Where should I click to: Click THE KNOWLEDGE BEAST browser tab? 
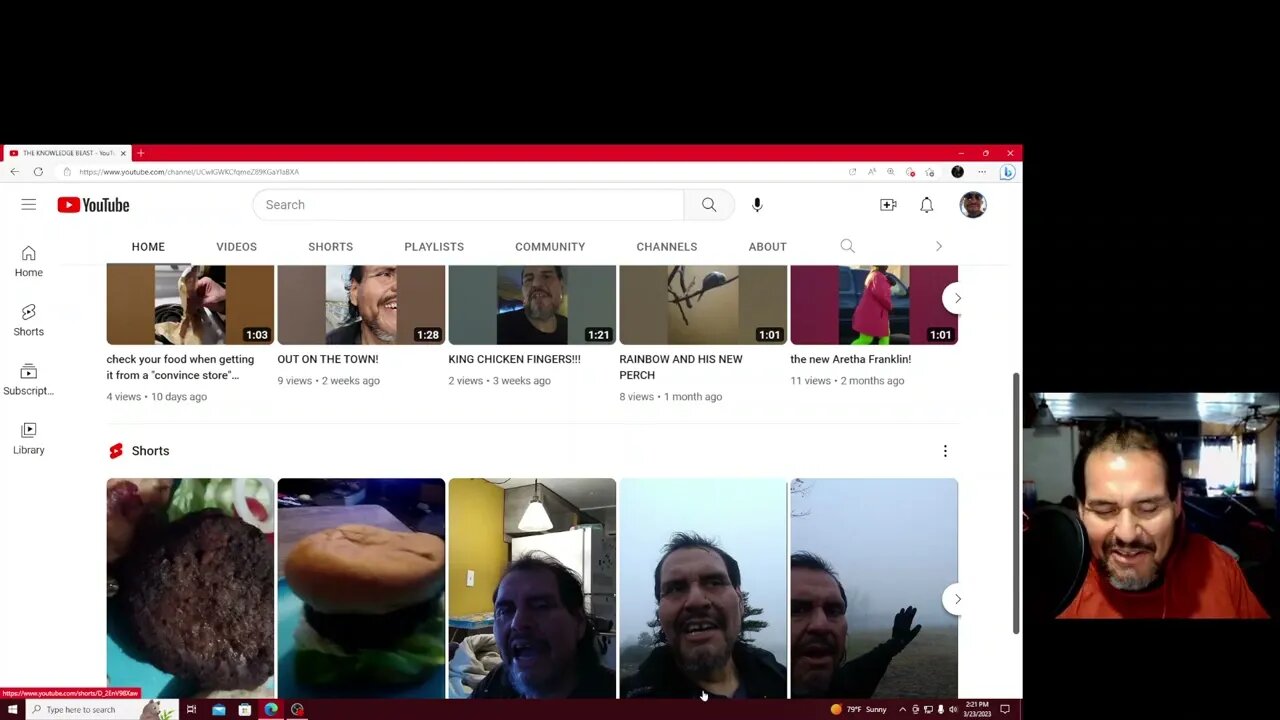[x=66, y=153]
